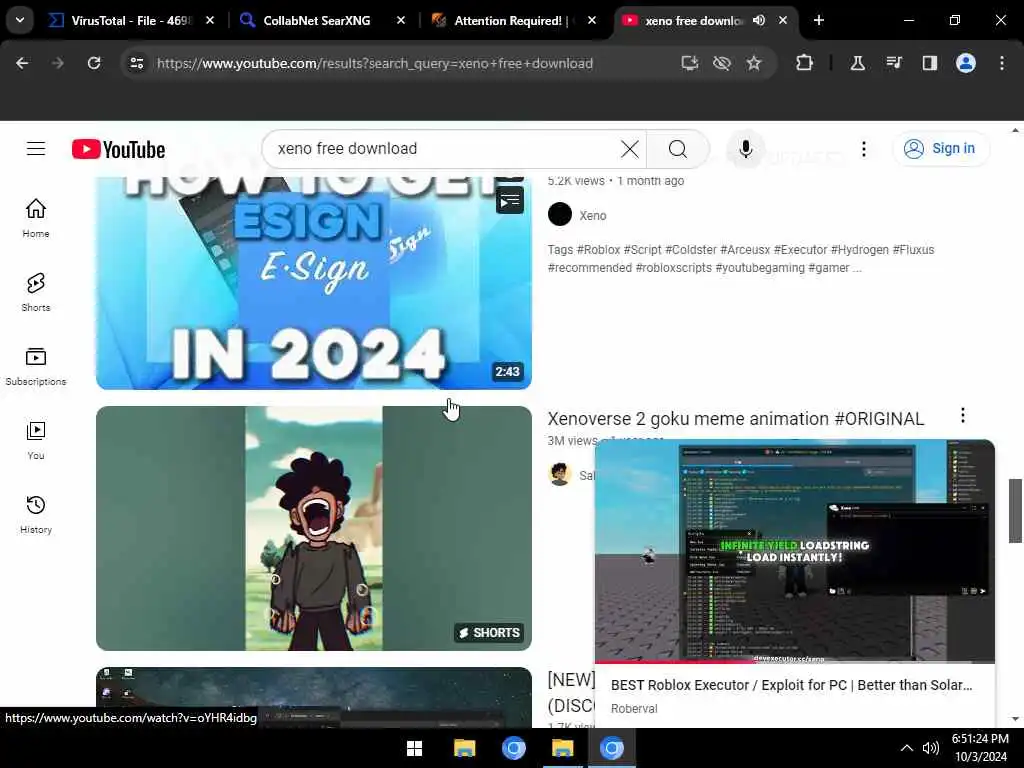Open YouTube guide hamburger menu
This screenshot has width=1024, height=768.
pos(36,149)
